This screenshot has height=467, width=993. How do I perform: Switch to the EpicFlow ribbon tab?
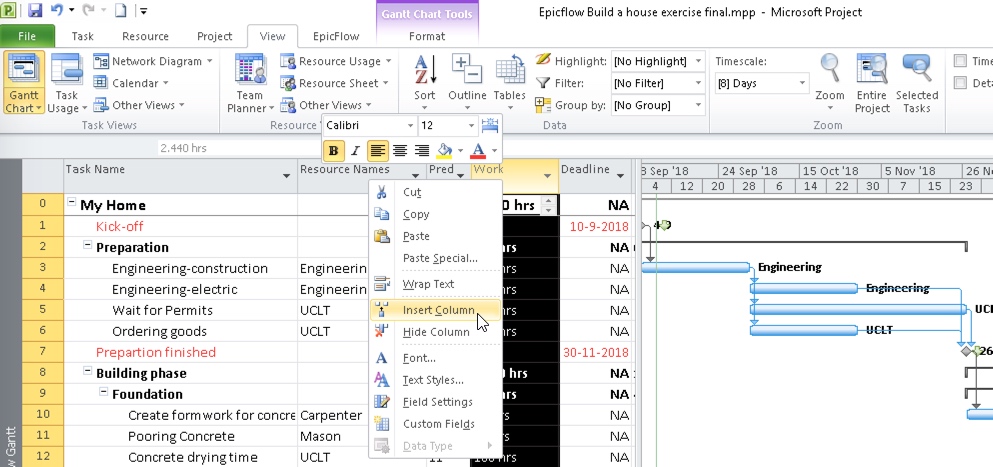click(x=336, y=36)
